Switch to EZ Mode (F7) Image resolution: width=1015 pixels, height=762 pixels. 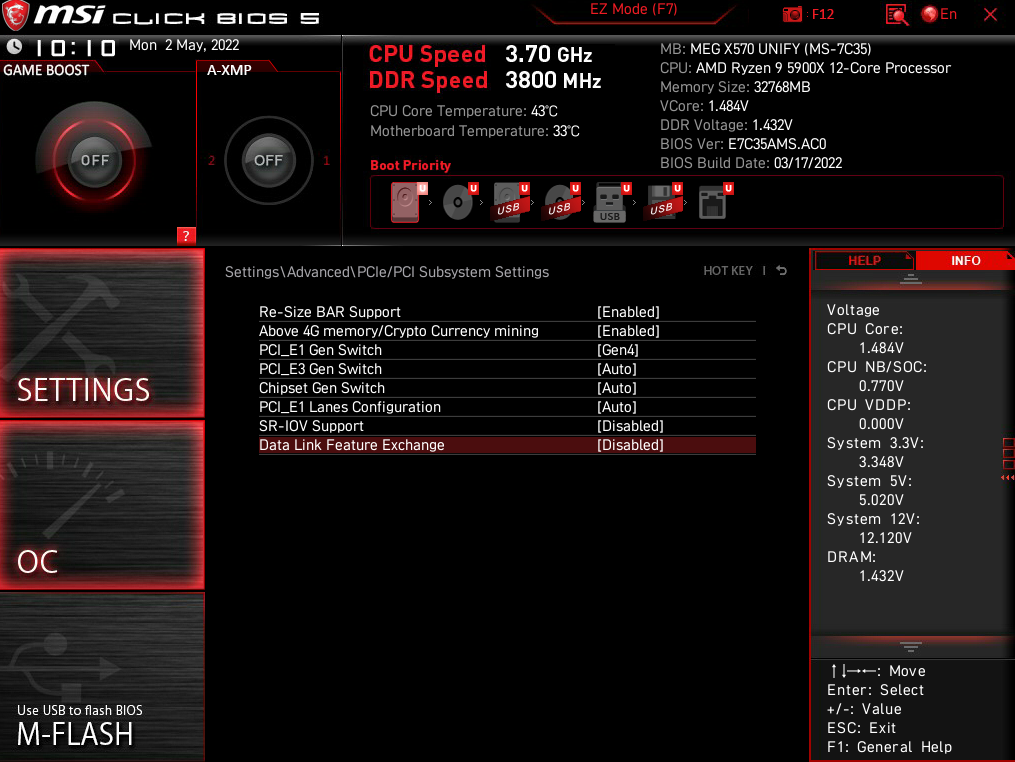(x=633, y=10)
